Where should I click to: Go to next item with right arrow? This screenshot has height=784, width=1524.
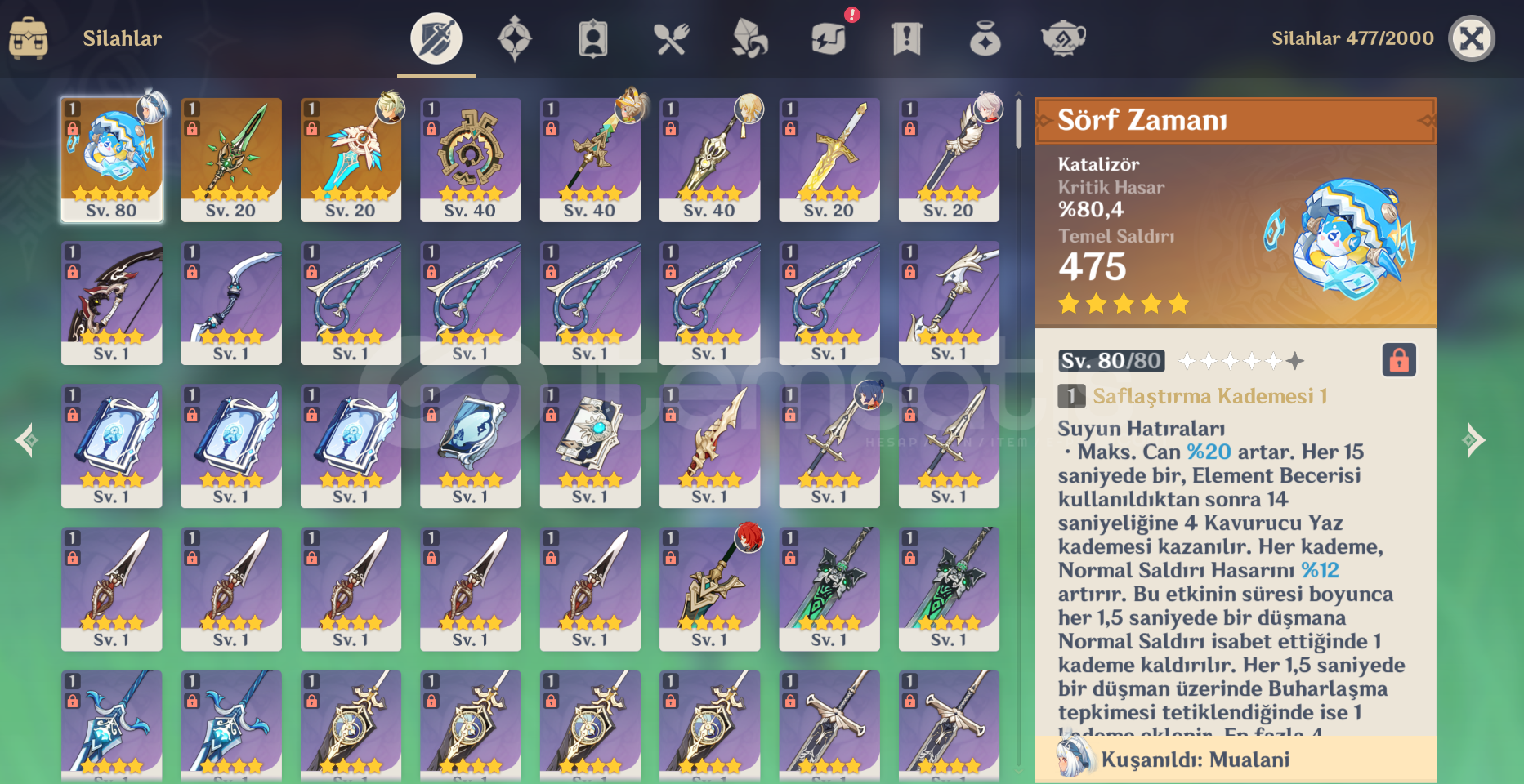1473,440
